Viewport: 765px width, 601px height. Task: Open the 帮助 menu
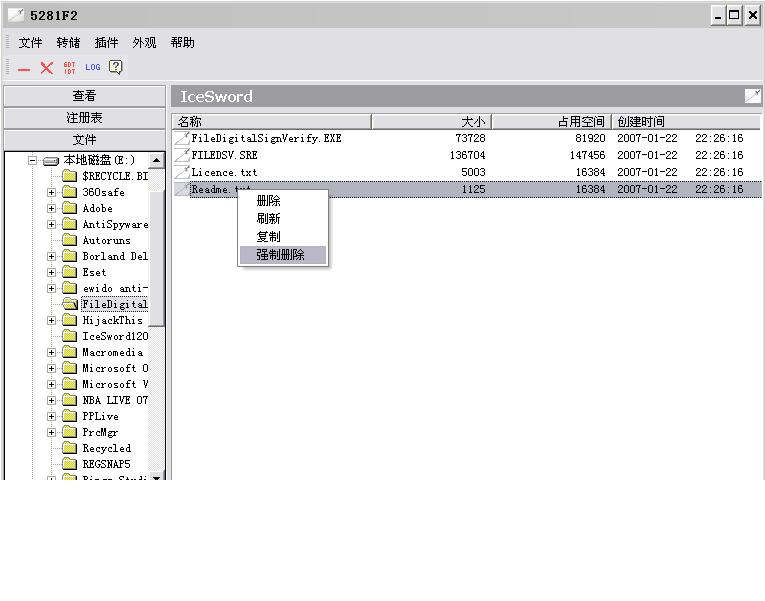click(x=182, y=43)
